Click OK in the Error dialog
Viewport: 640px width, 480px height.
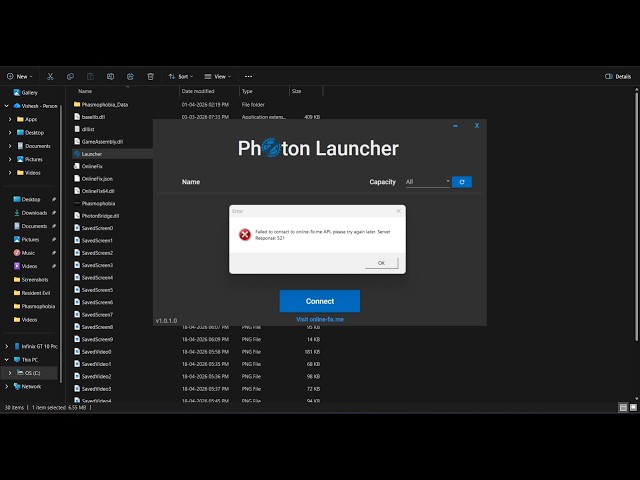(381, 263)
